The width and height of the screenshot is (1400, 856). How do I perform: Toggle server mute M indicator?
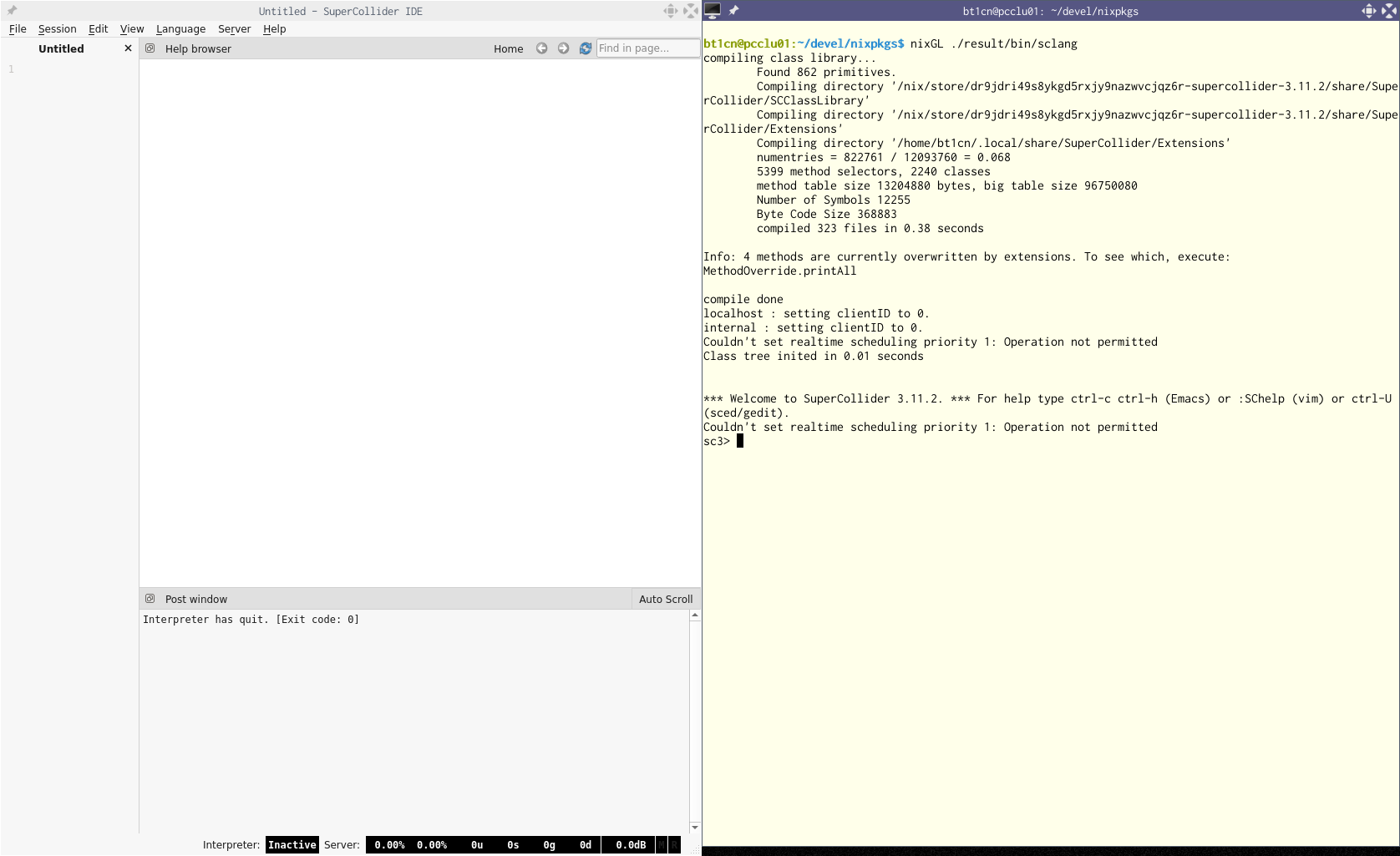click(662, 845)
